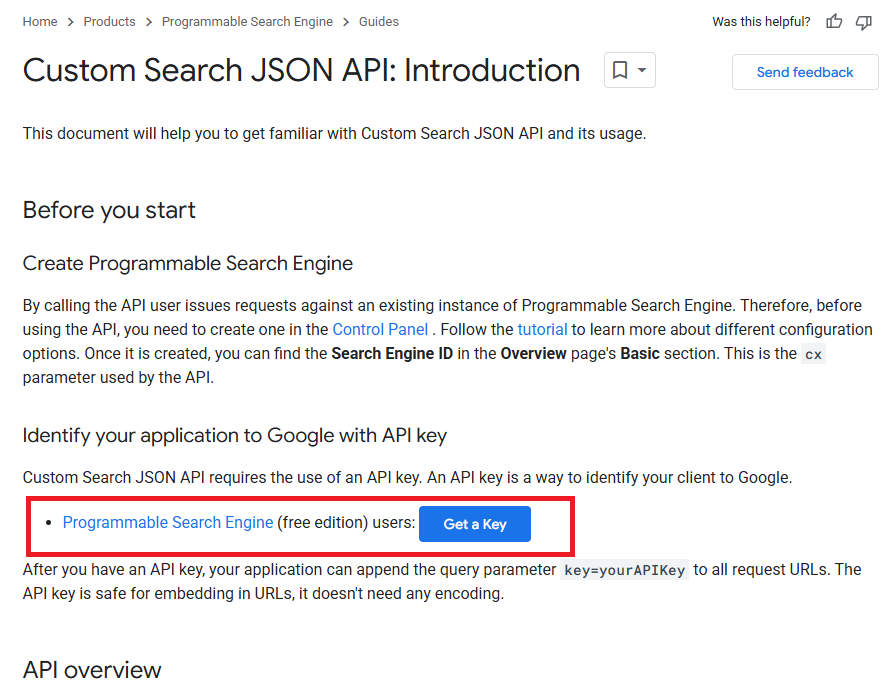Navigate to the Guides breadcrumb

(378, 22)
